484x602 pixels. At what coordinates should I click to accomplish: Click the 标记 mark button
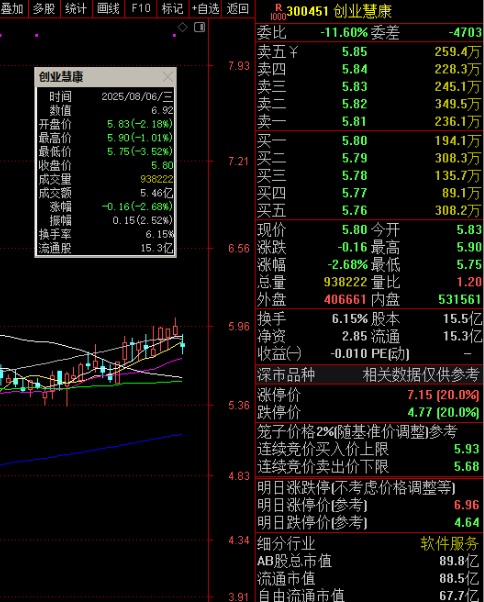[172, 8]
